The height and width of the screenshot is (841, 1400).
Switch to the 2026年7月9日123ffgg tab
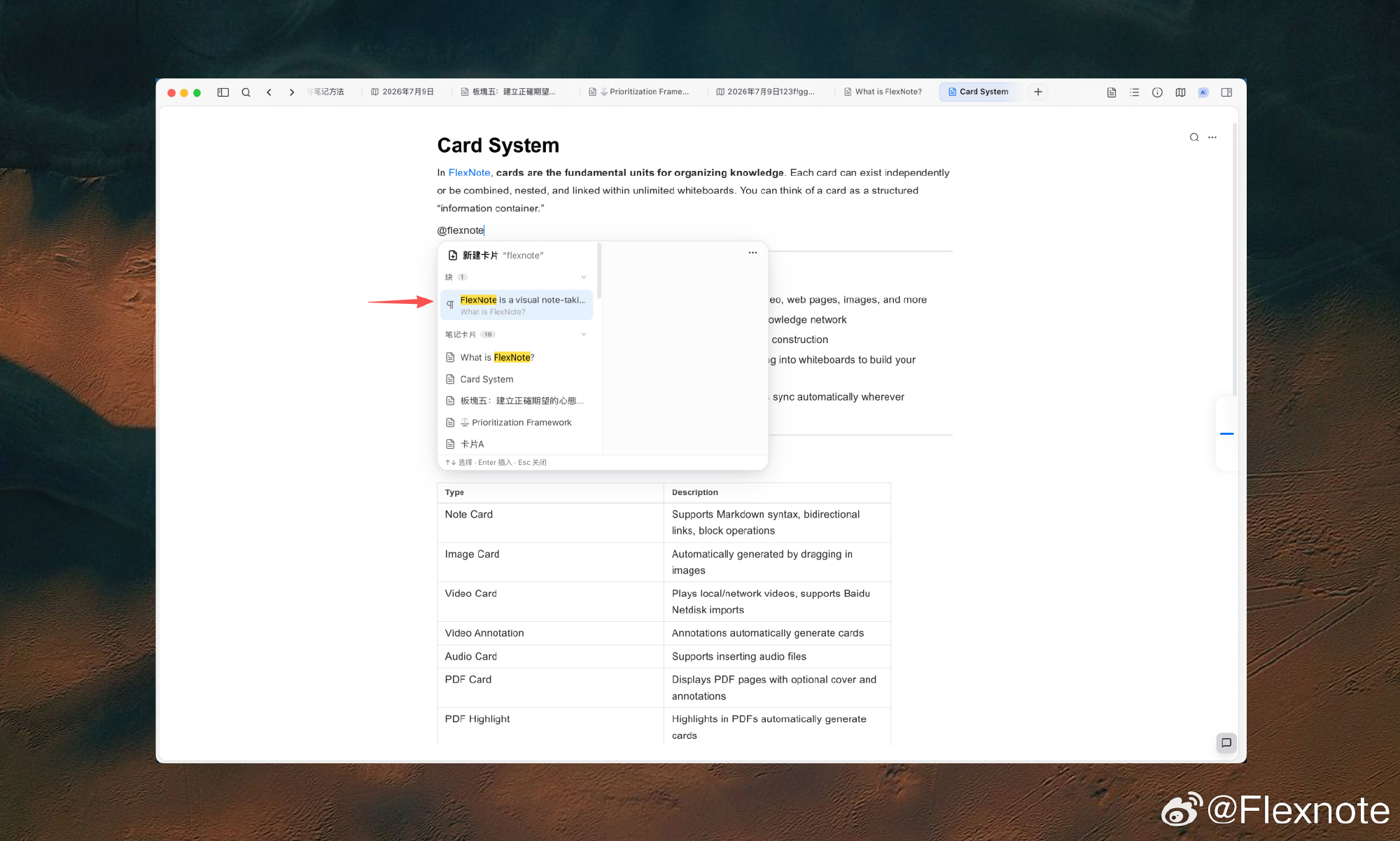[766, 92]
